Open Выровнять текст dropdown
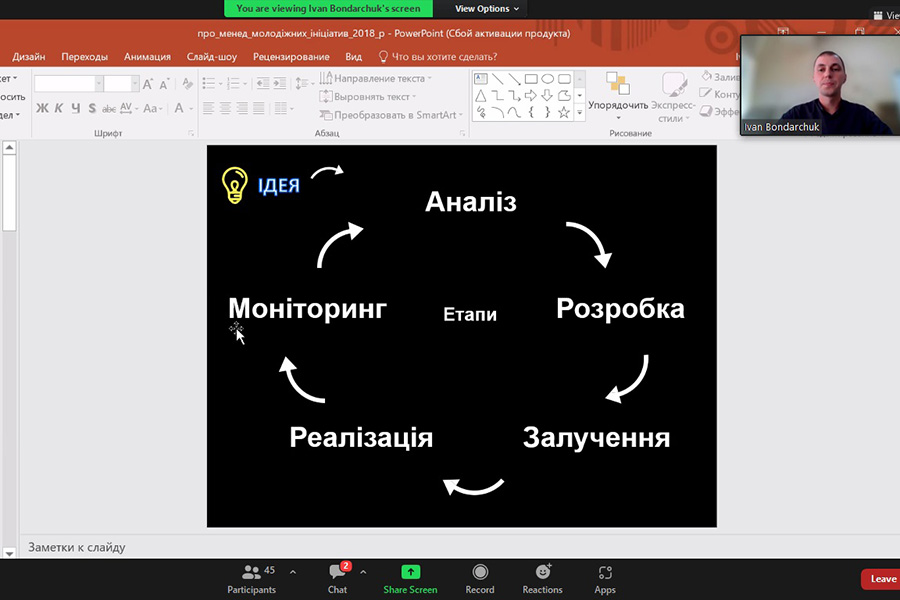The width and height of the screenshot is (900, 600). pos(368,96)
